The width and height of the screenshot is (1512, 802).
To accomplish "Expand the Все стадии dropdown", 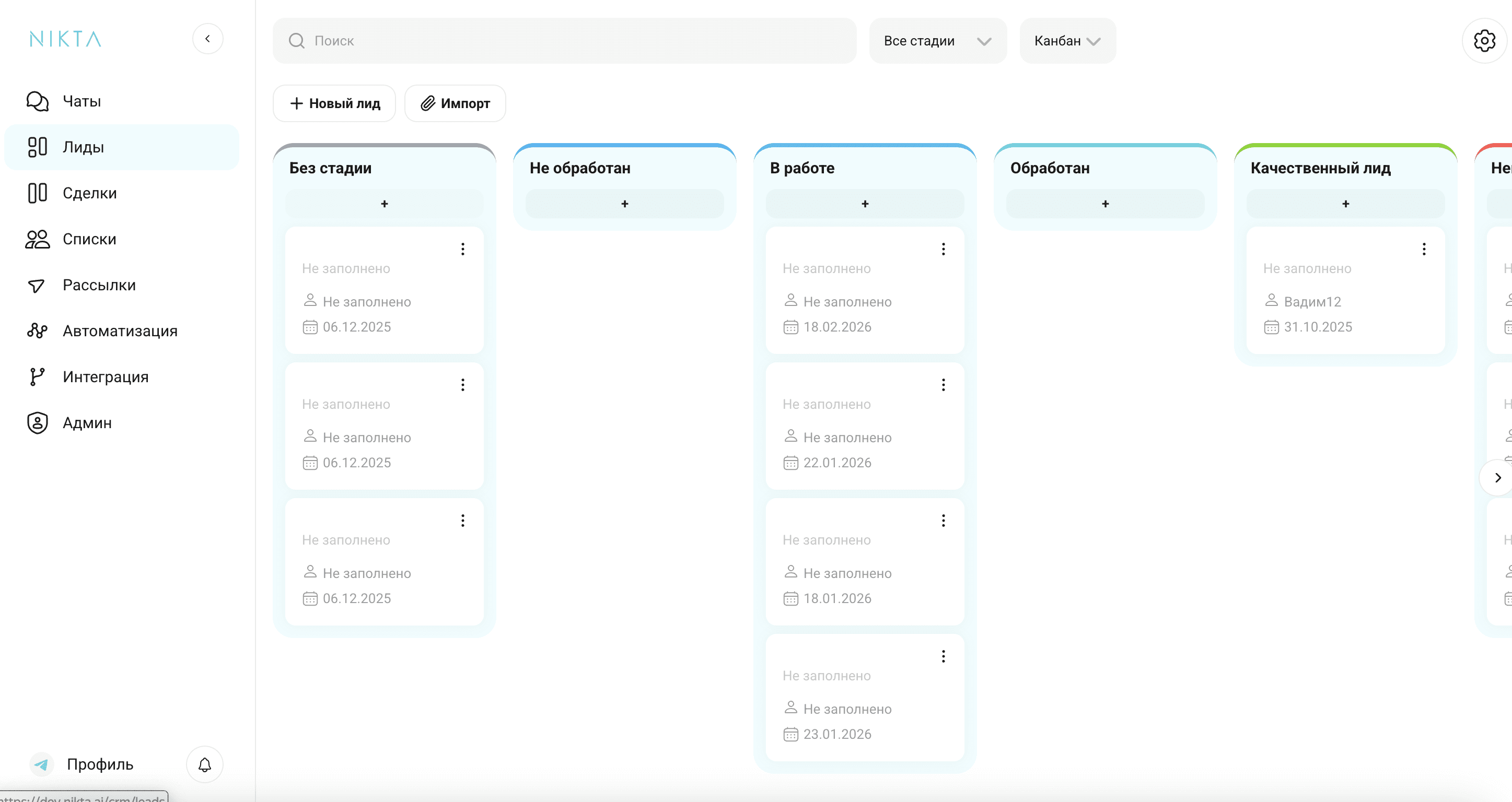I will (x=937, y=41).
